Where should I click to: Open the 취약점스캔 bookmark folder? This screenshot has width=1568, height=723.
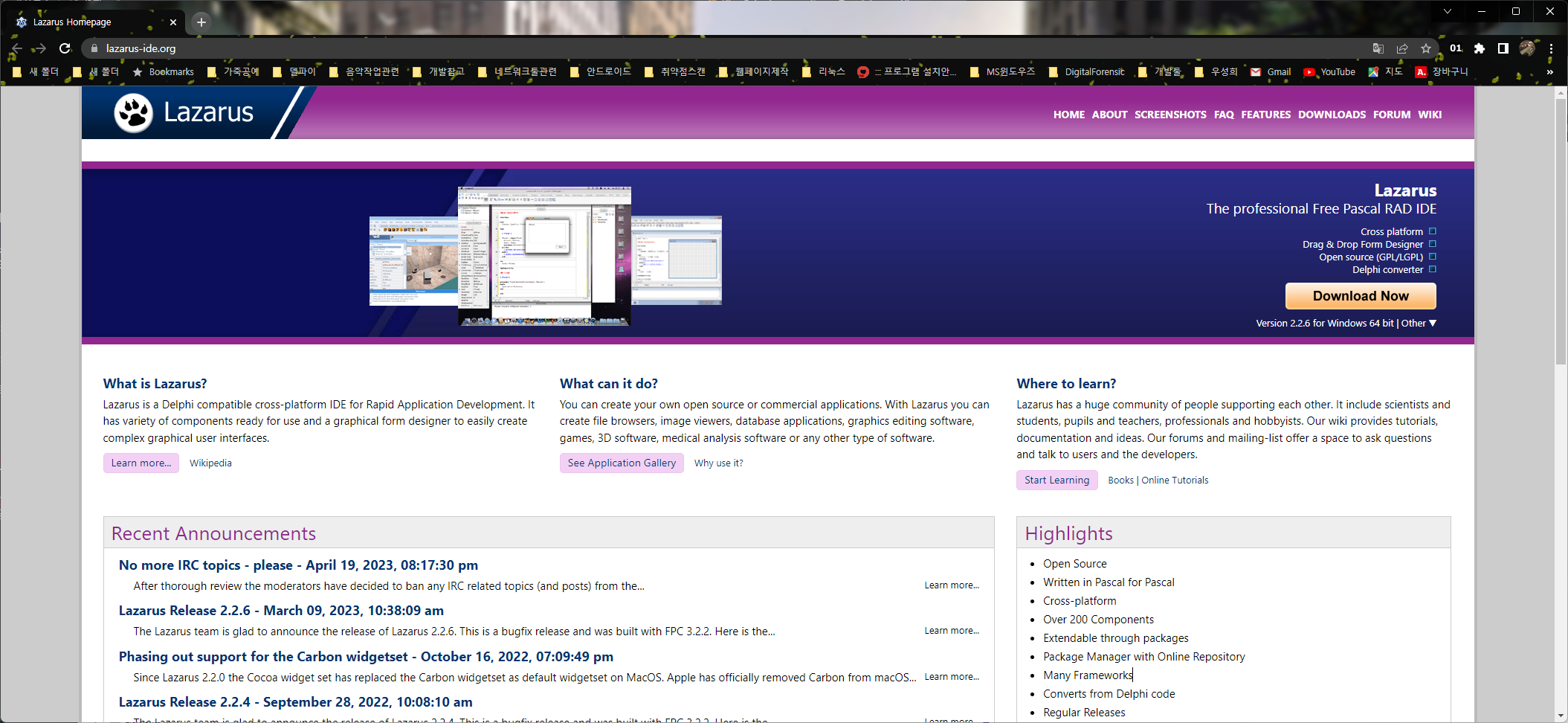tap(675, 72)
